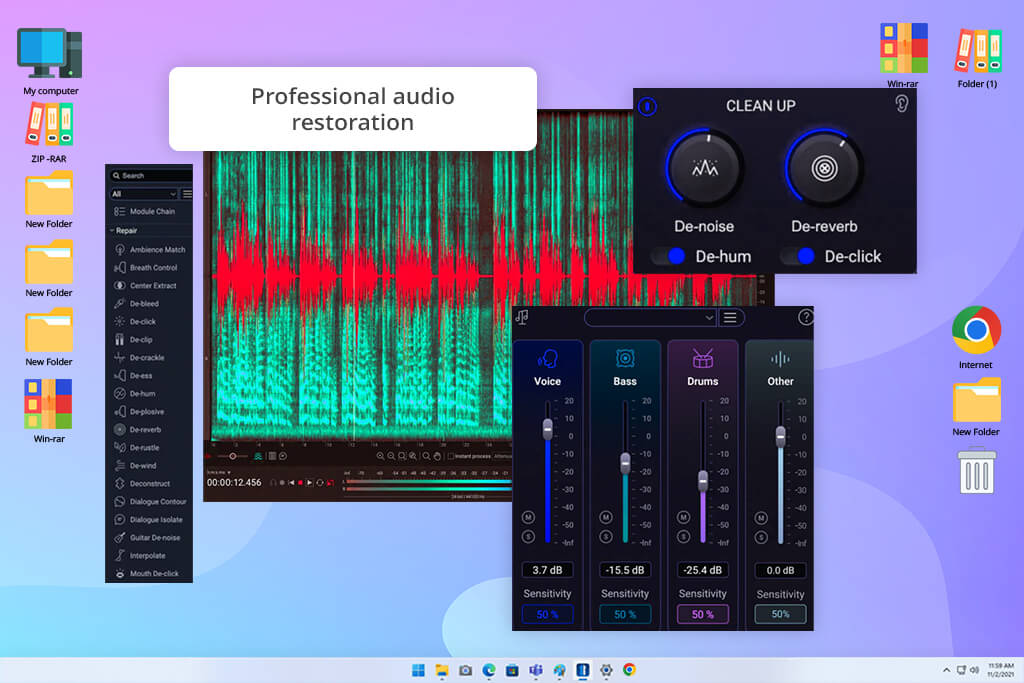
Task: Open the Dialogue Isolate module
Action: coord(150,520)
